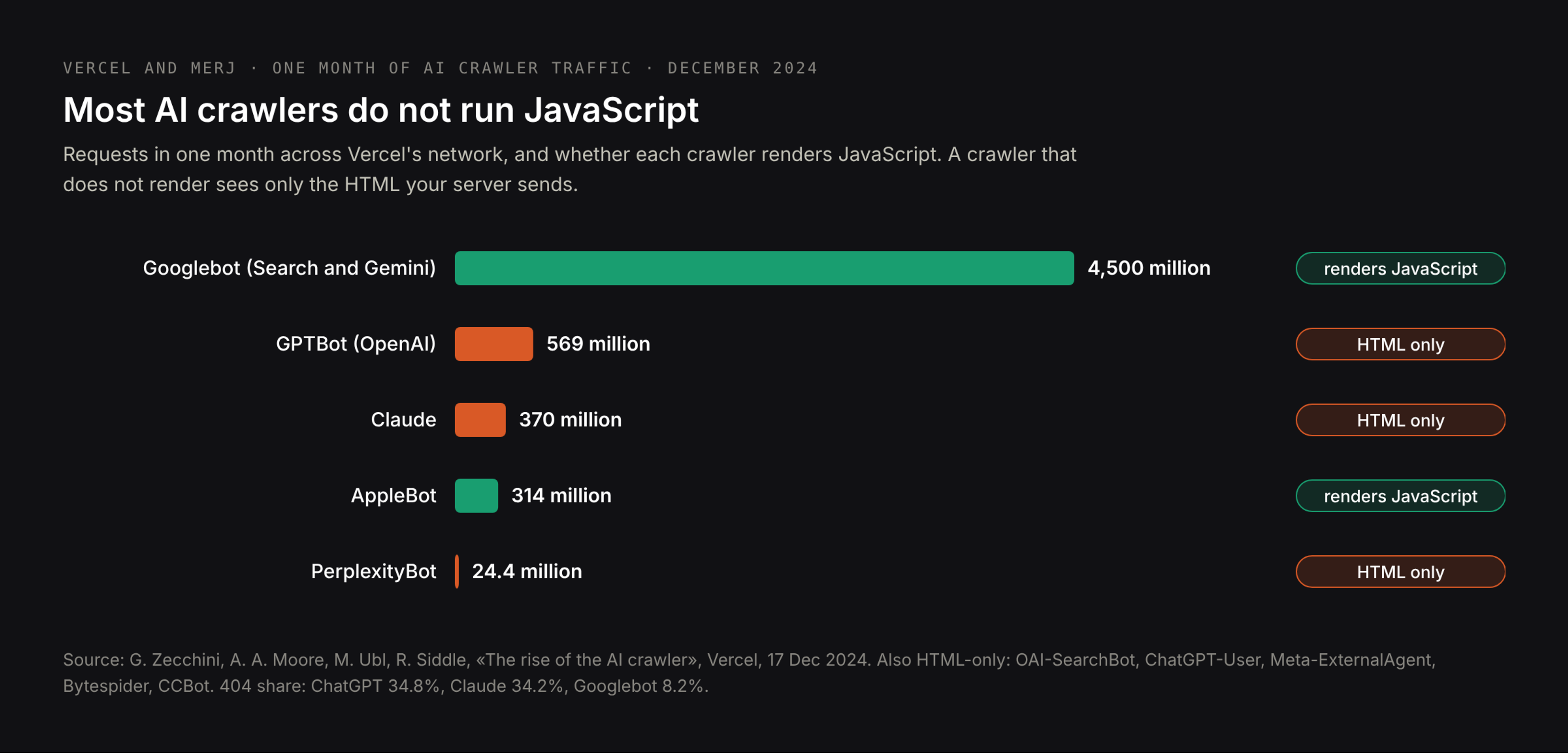1568x753 pixels.
Task: Click the '569 million' value
Action: [598, 344]
